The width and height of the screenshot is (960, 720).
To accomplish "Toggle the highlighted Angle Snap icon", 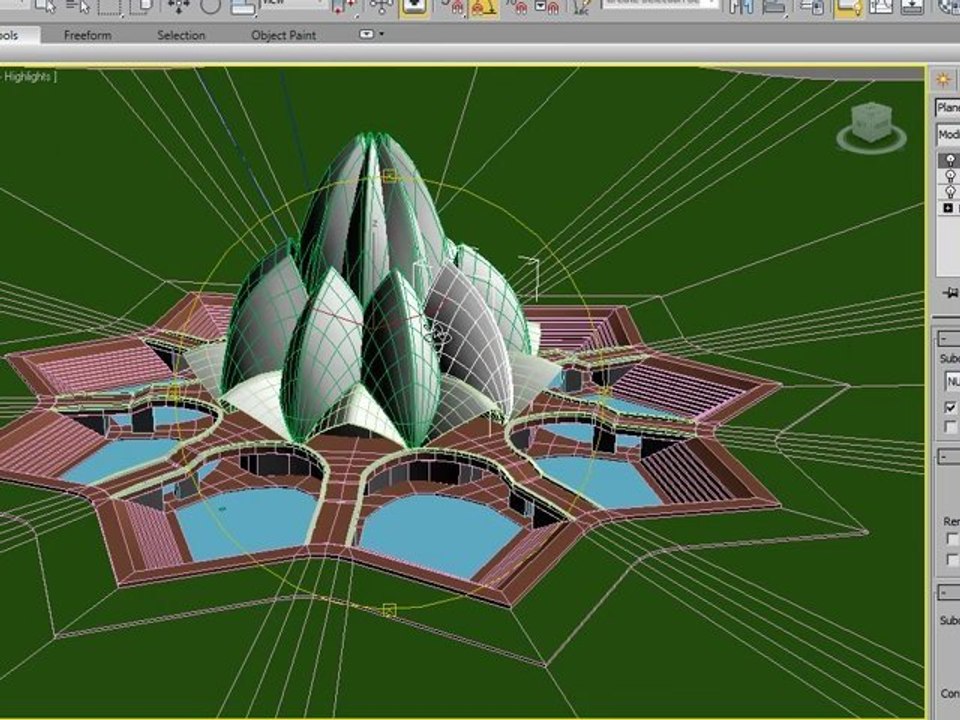I will 484,7.
